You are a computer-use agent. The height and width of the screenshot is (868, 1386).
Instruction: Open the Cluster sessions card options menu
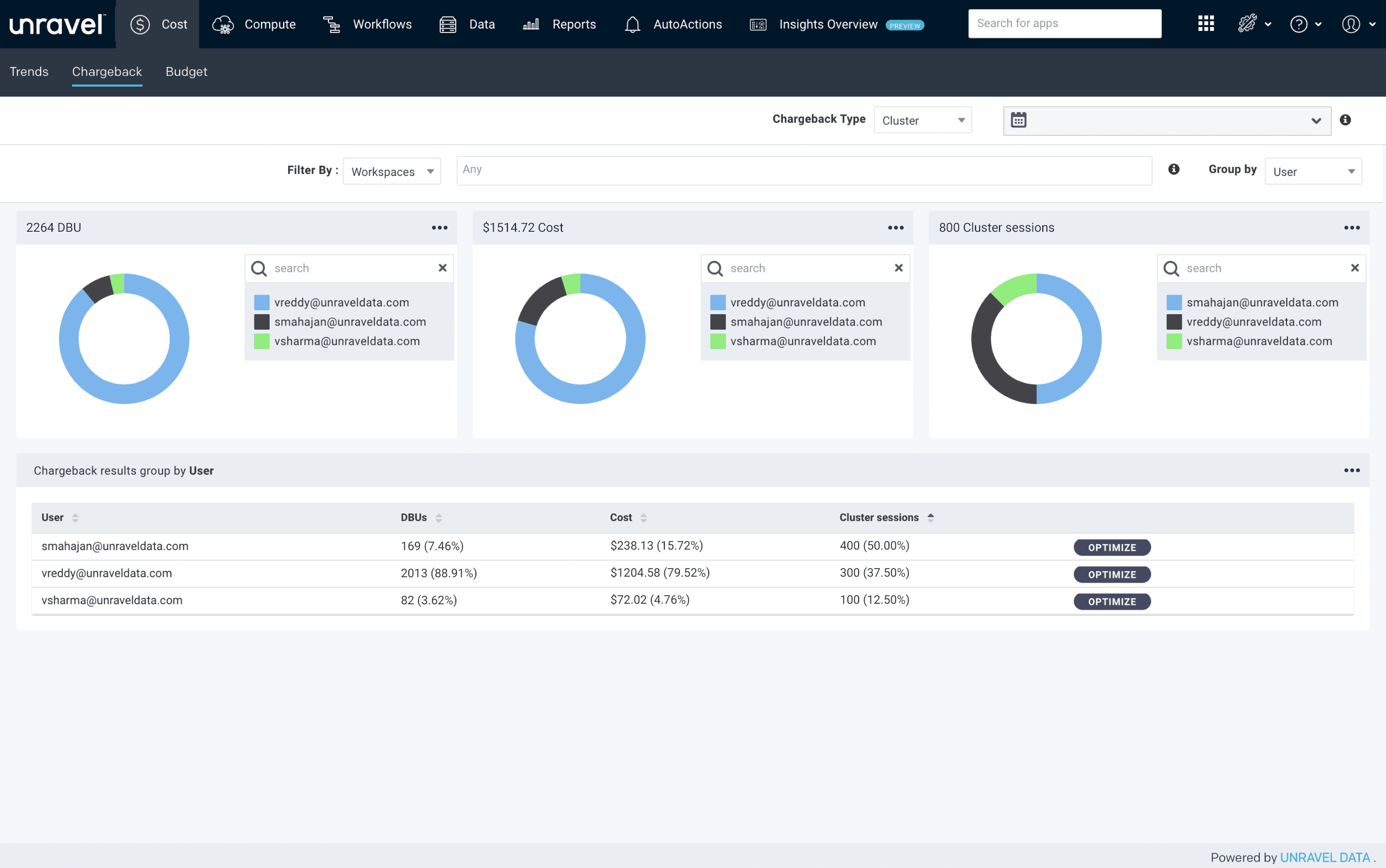click(x=1351, y=228)
